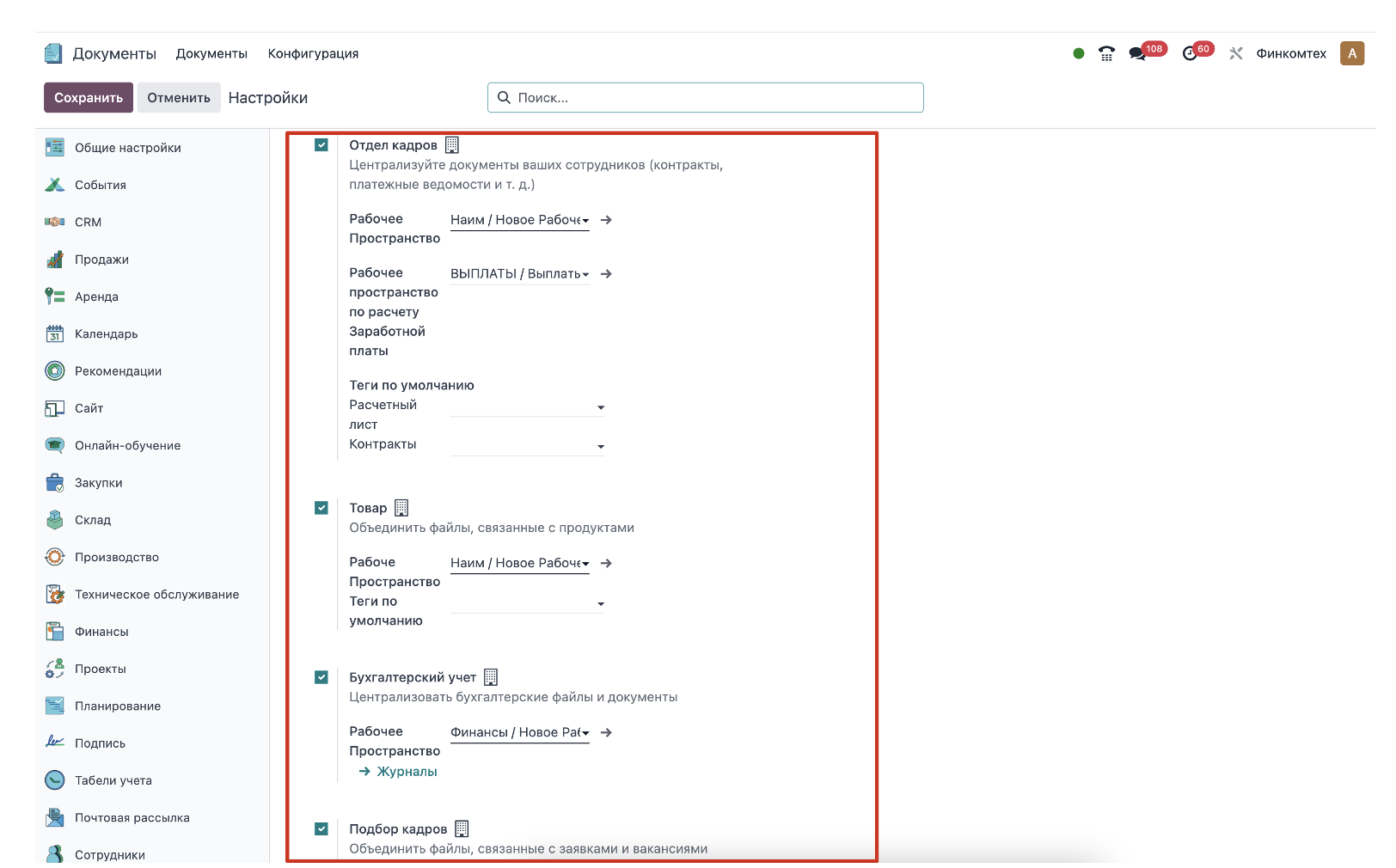
Task: Click the building icon beside Бухгалтерский учет
Action: tap(491, 677)
